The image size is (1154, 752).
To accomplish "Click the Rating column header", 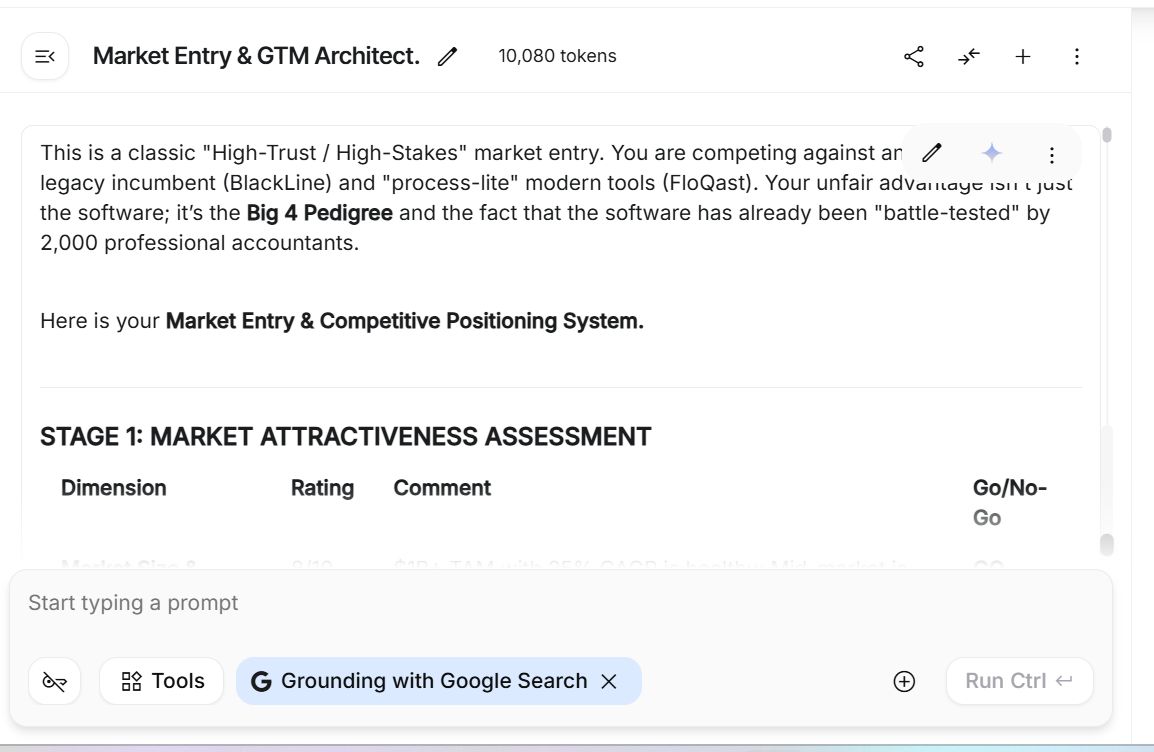I will point(322,488).
